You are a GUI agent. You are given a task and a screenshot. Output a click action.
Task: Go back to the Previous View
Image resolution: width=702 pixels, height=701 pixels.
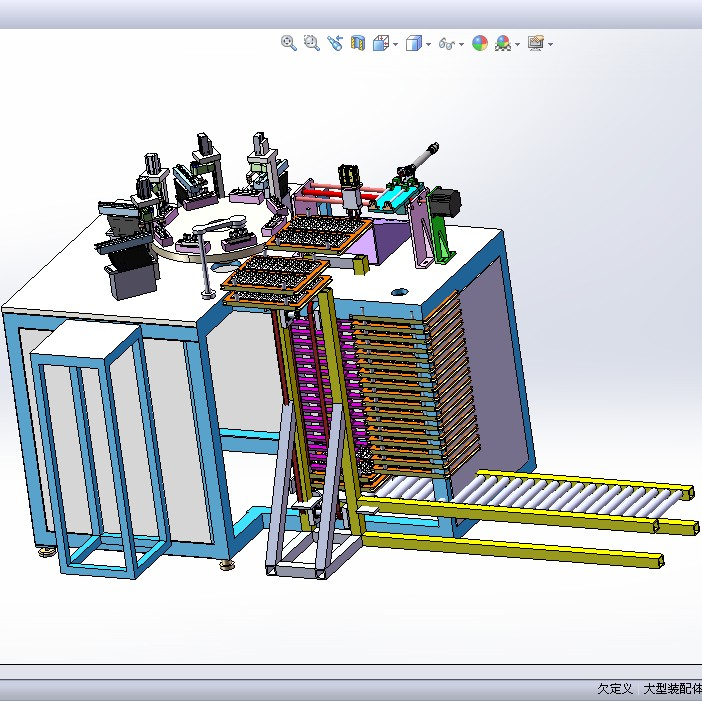(334, 43)
